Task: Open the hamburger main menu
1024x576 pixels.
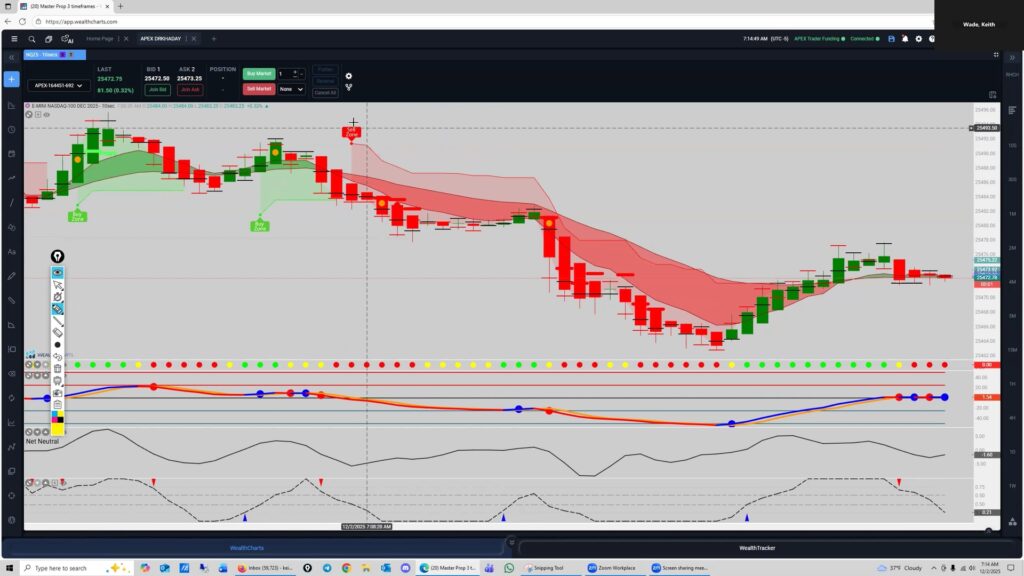Action: click(13, 39)
